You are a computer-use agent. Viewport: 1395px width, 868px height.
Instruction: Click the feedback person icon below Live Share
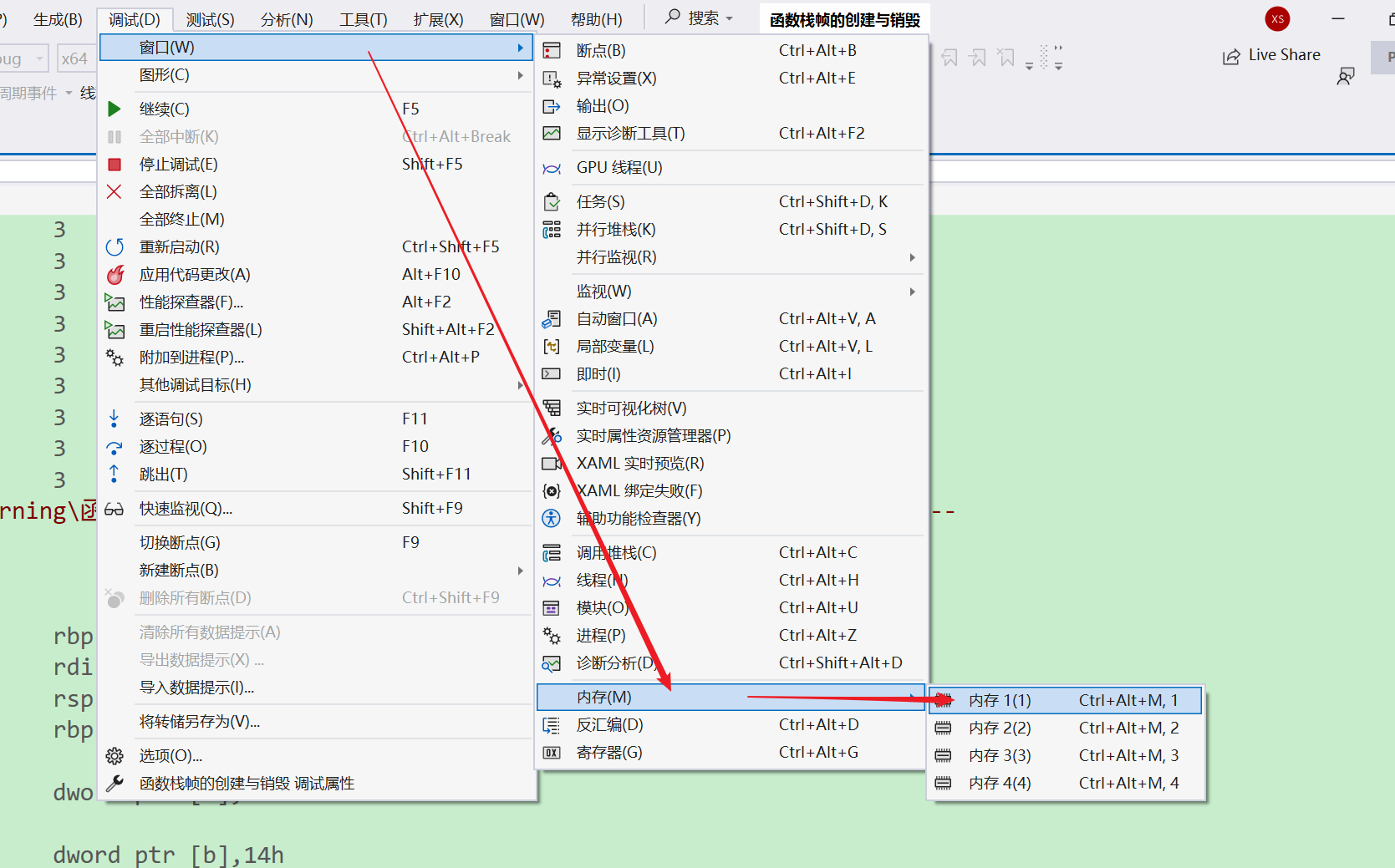click(x=1346, y=77)
